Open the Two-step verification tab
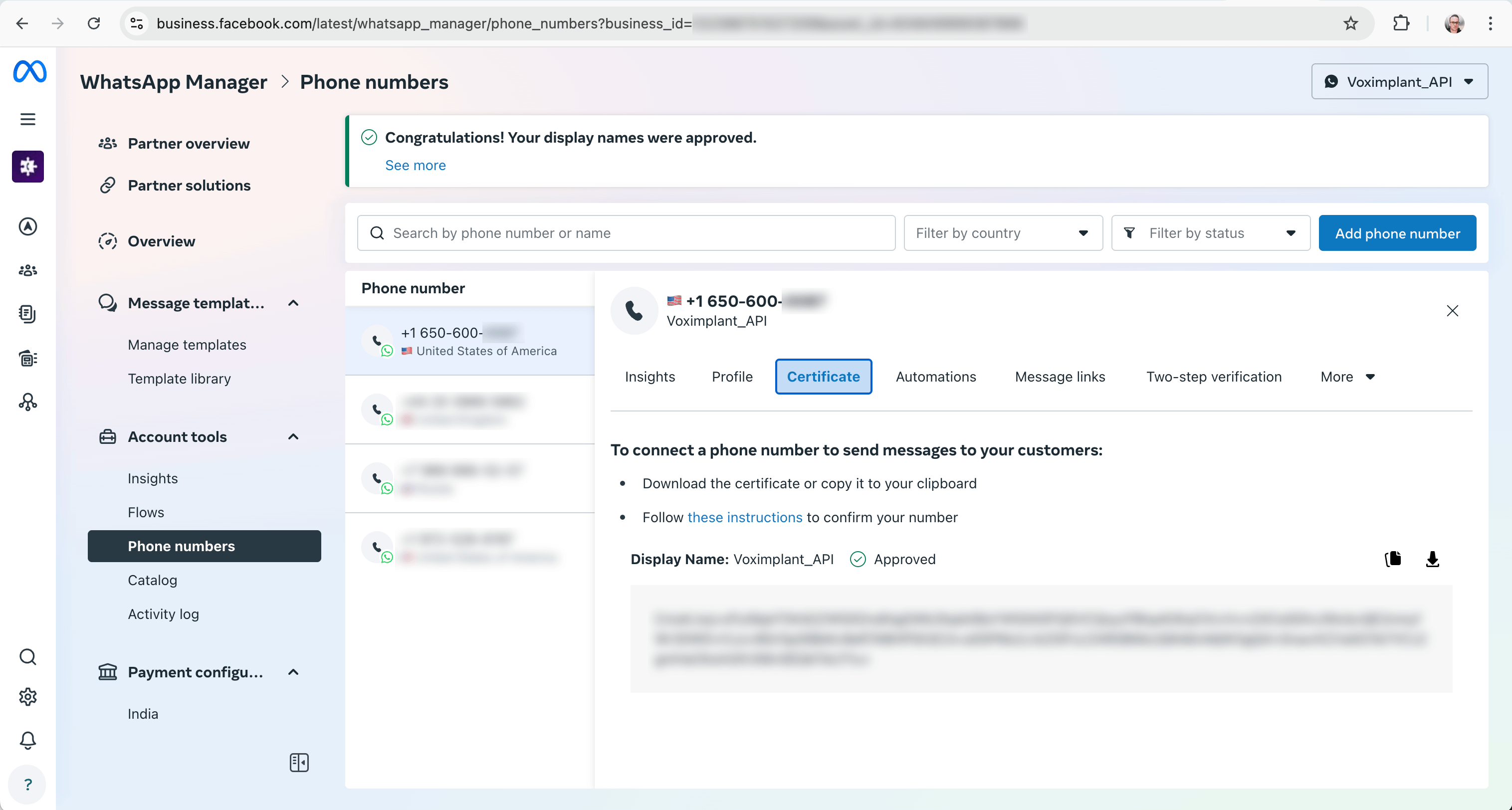The width and height of the screenshot is (1512, 810). pos(1213,377)
